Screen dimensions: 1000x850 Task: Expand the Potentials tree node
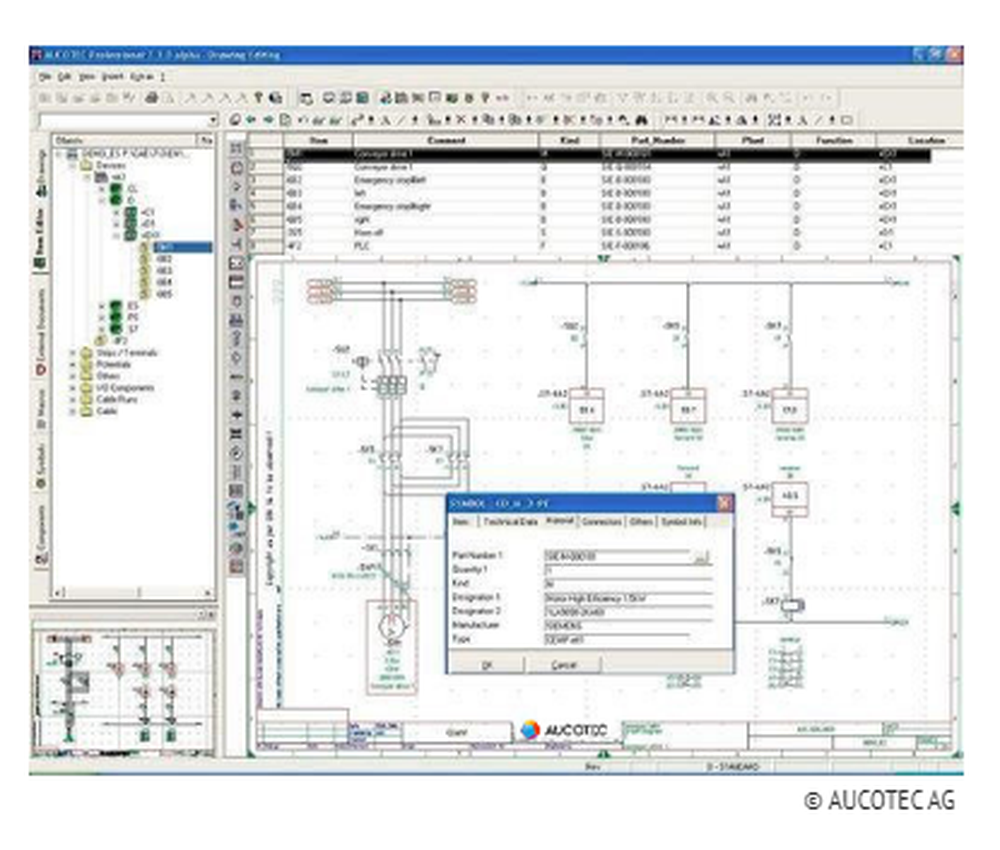(x=73, y=365)
